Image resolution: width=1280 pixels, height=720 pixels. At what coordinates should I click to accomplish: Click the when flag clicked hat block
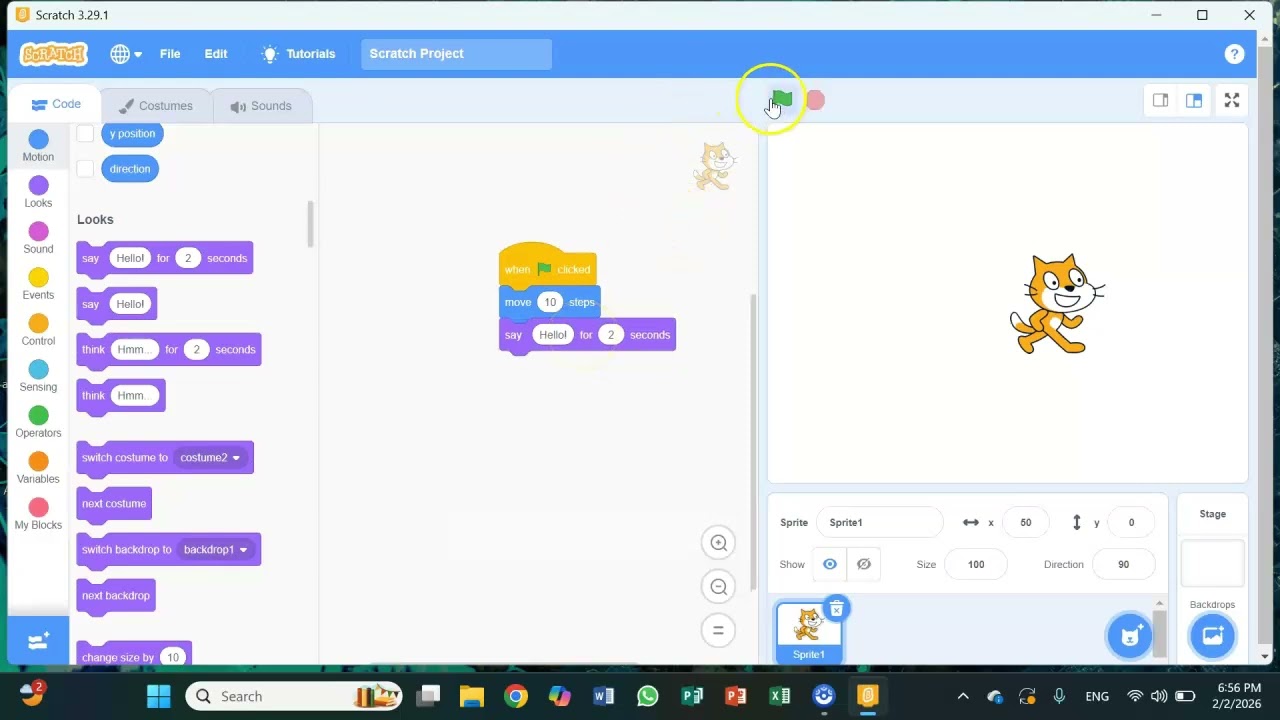[x=547, y=265]
